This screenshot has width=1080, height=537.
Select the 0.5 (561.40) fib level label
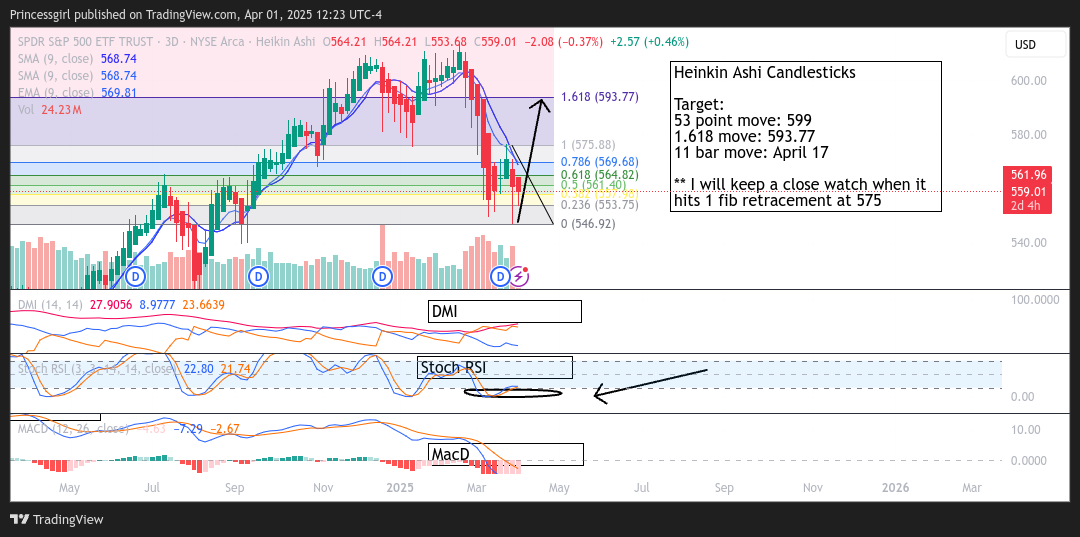[594, 185]
